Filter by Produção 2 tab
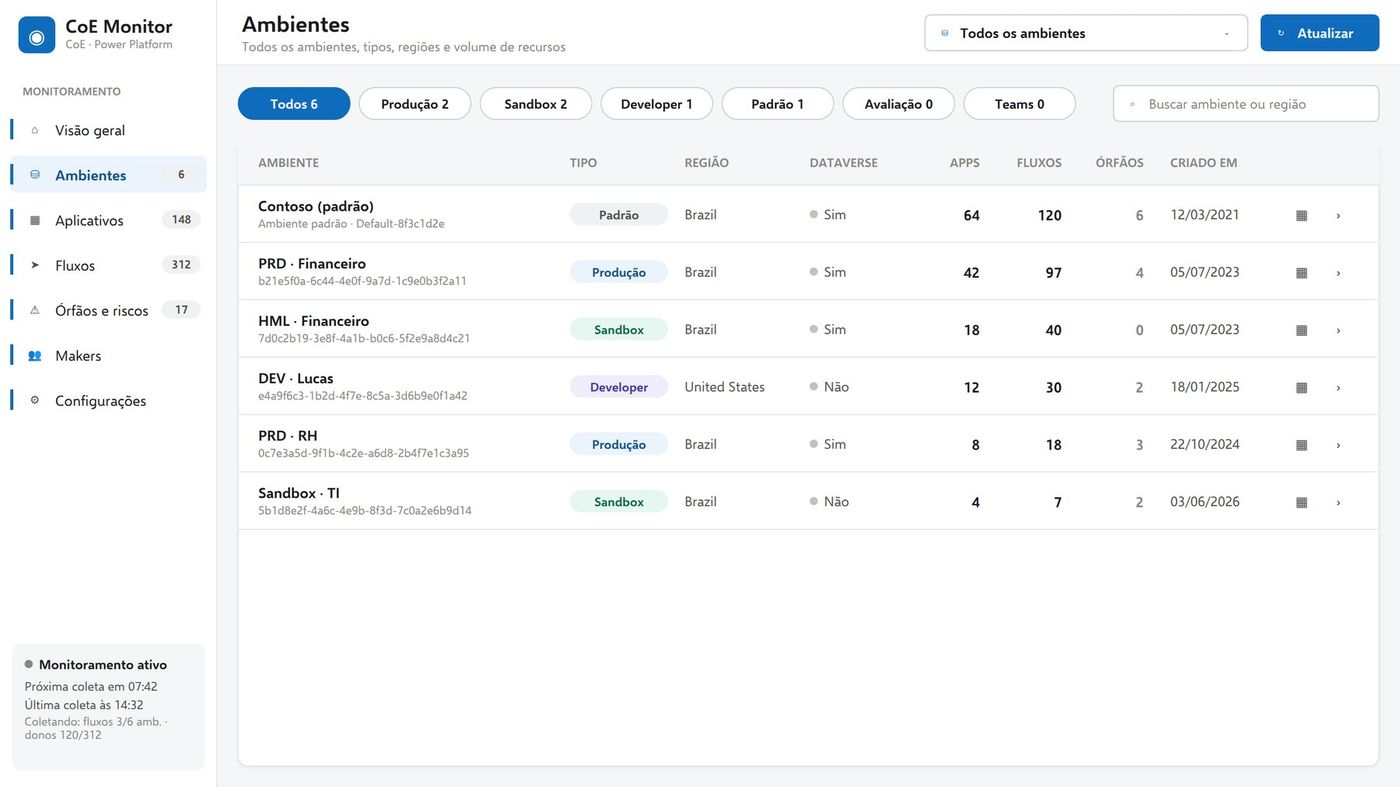This screenshot has width=1400, height=787. (415, 104)
